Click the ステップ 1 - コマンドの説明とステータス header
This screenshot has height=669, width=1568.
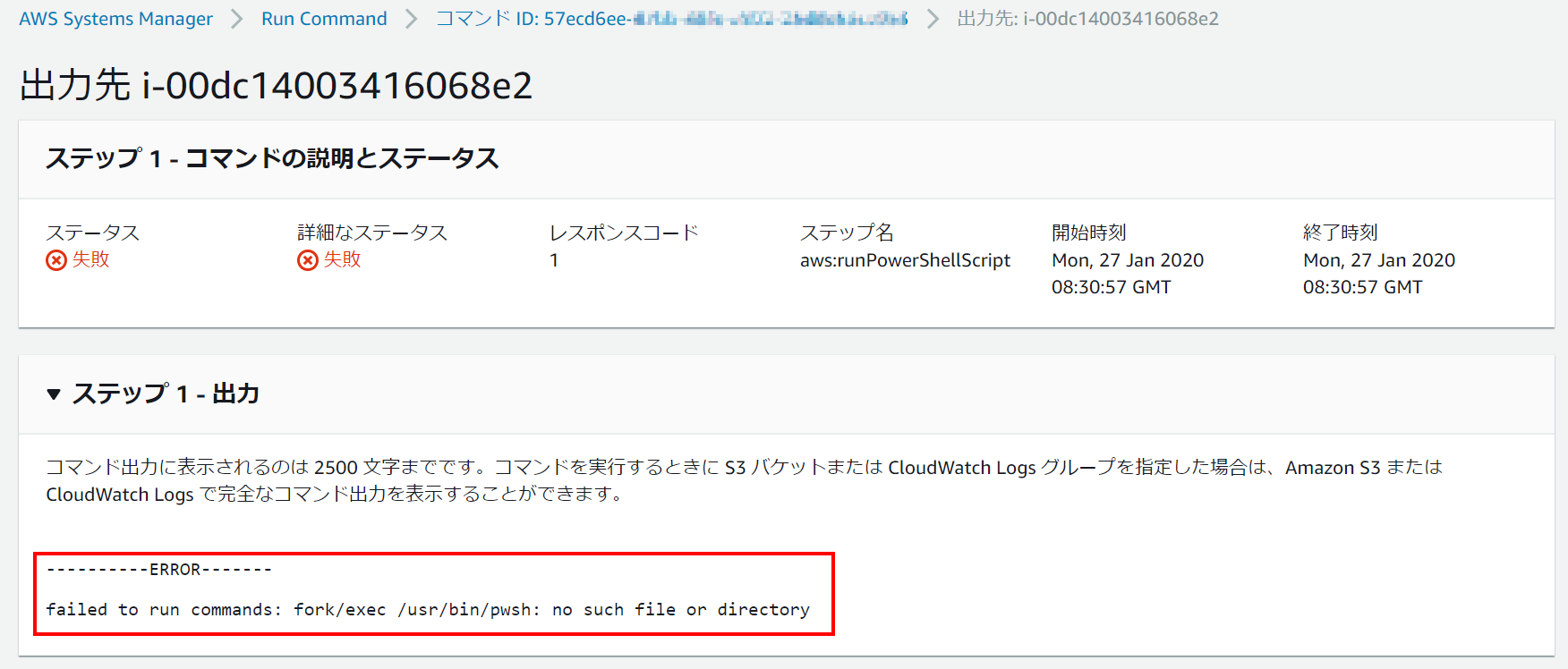click(x=272, y=158)
